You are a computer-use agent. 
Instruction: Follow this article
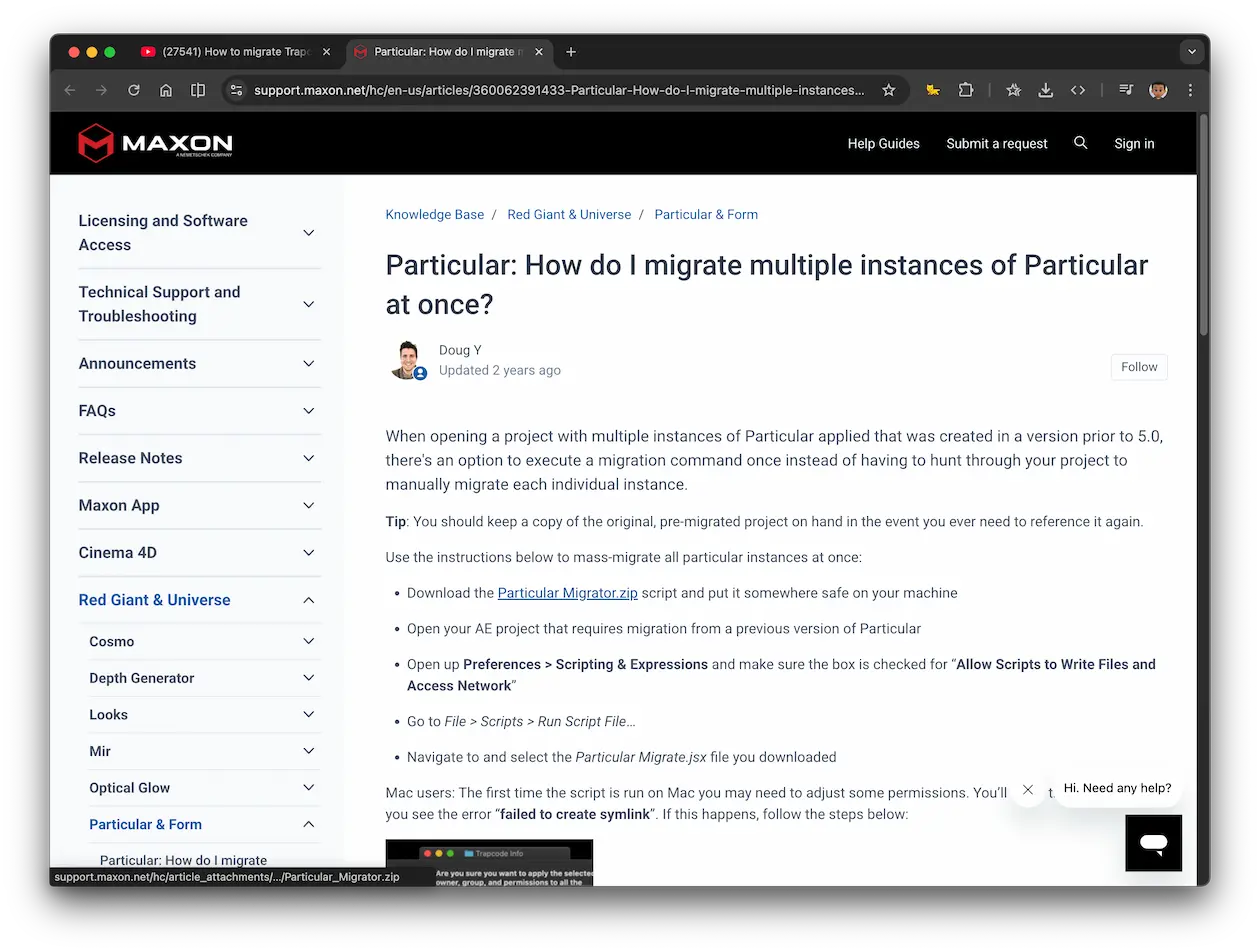tap(1138, 367)
